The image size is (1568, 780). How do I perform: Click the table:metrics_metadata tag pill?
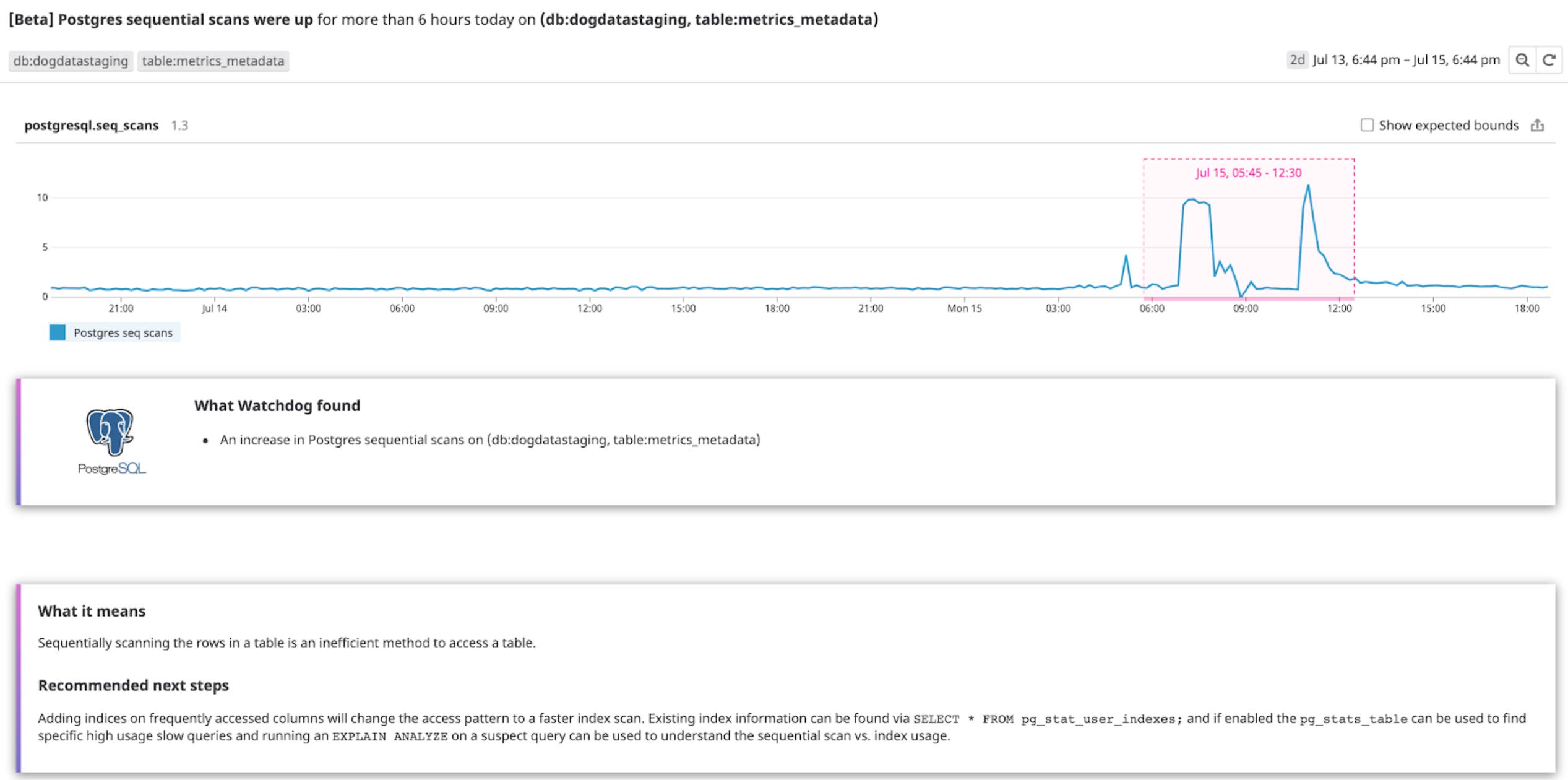(213, 61)
